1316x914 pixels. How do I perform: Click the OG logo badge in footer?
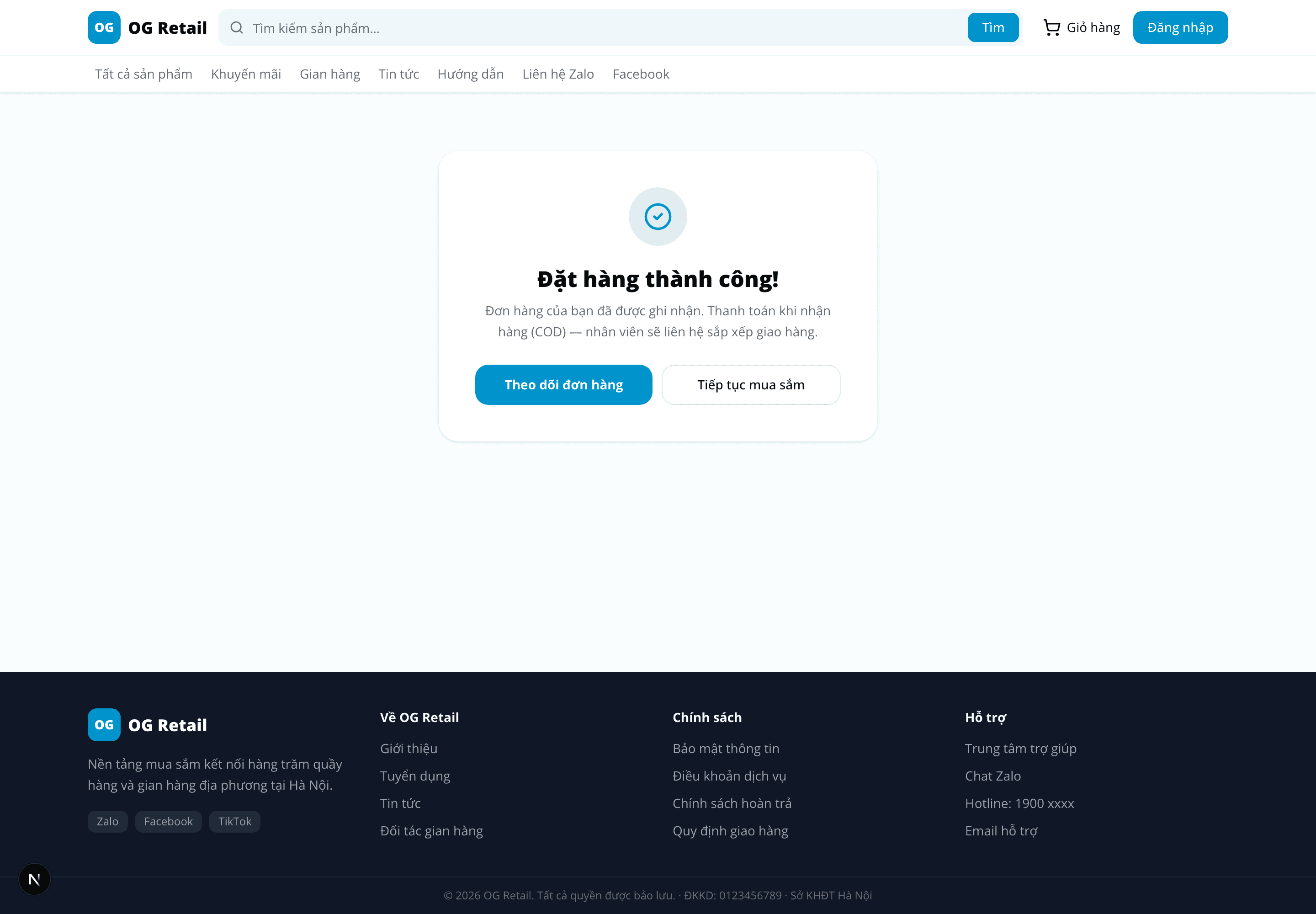[104, 725]
